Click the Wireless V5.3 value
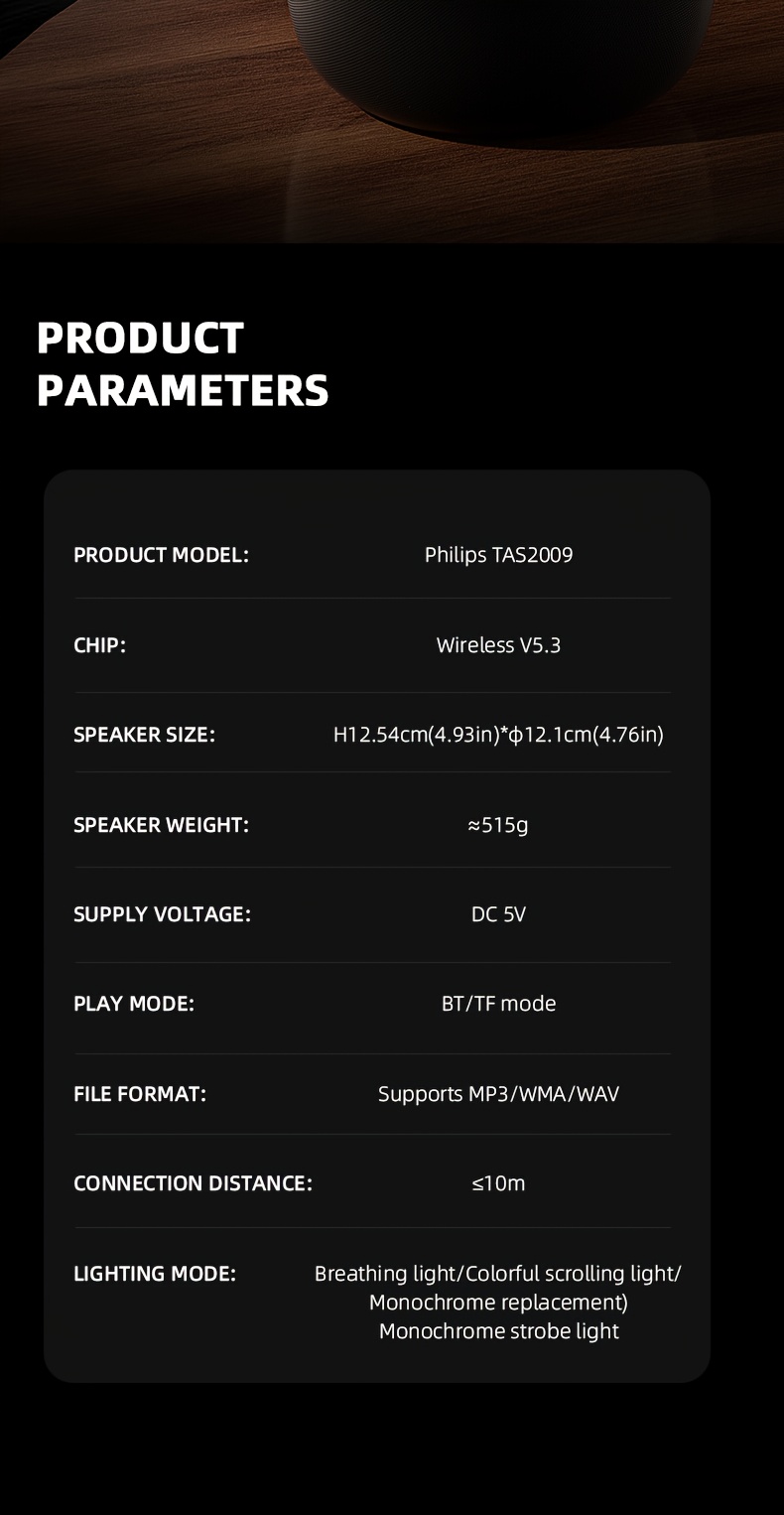The image size is (784, 1515). click(498, 645)
